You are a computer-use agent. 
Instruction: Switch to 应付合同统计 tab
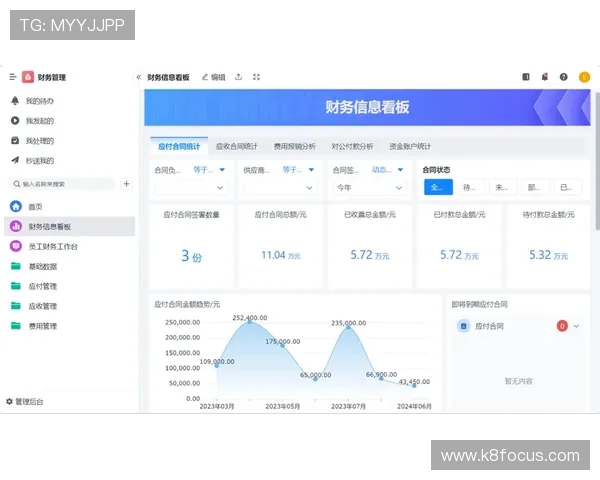(x=179, y=146)
